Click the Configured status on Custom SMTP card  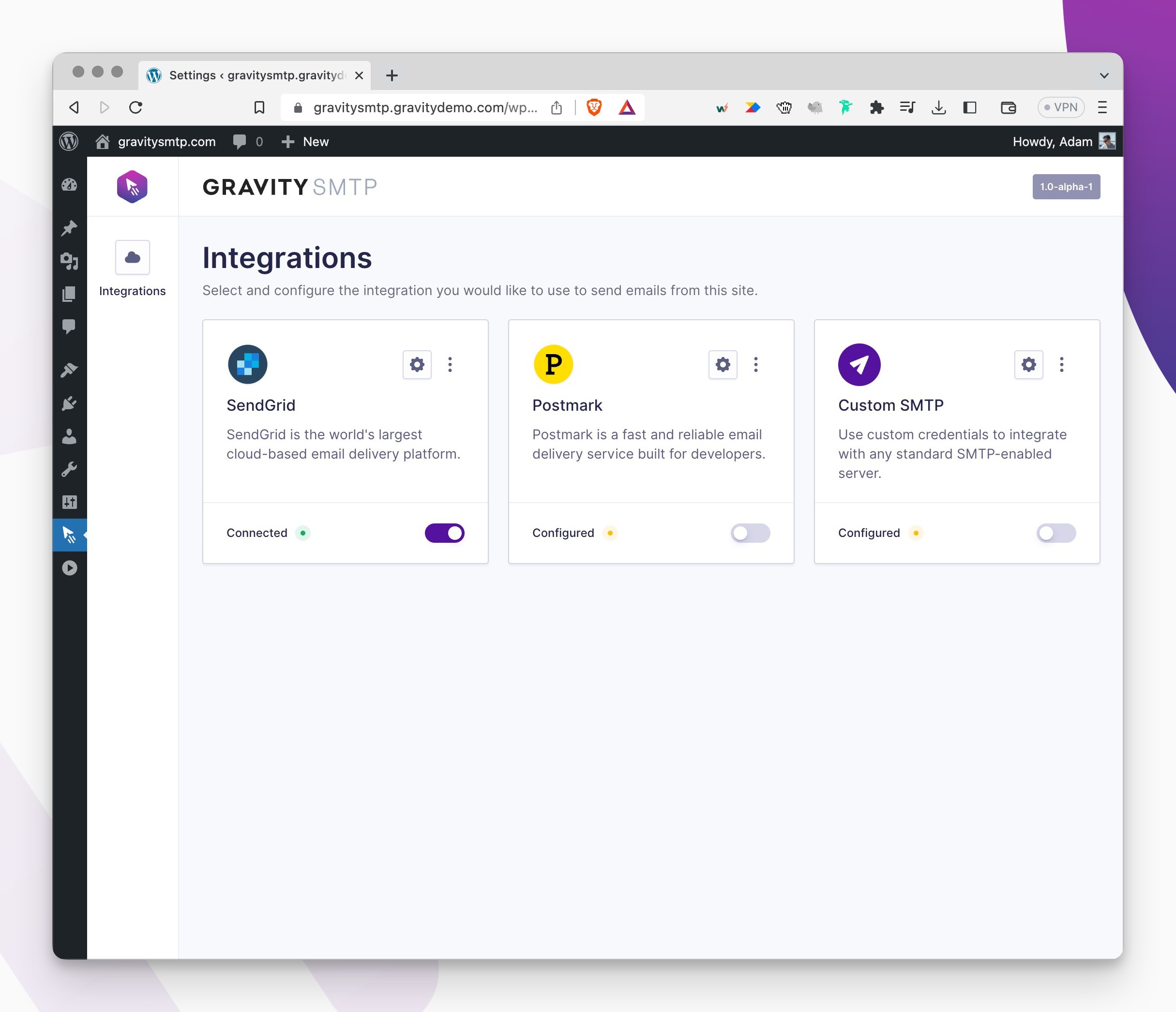(869, 533)
